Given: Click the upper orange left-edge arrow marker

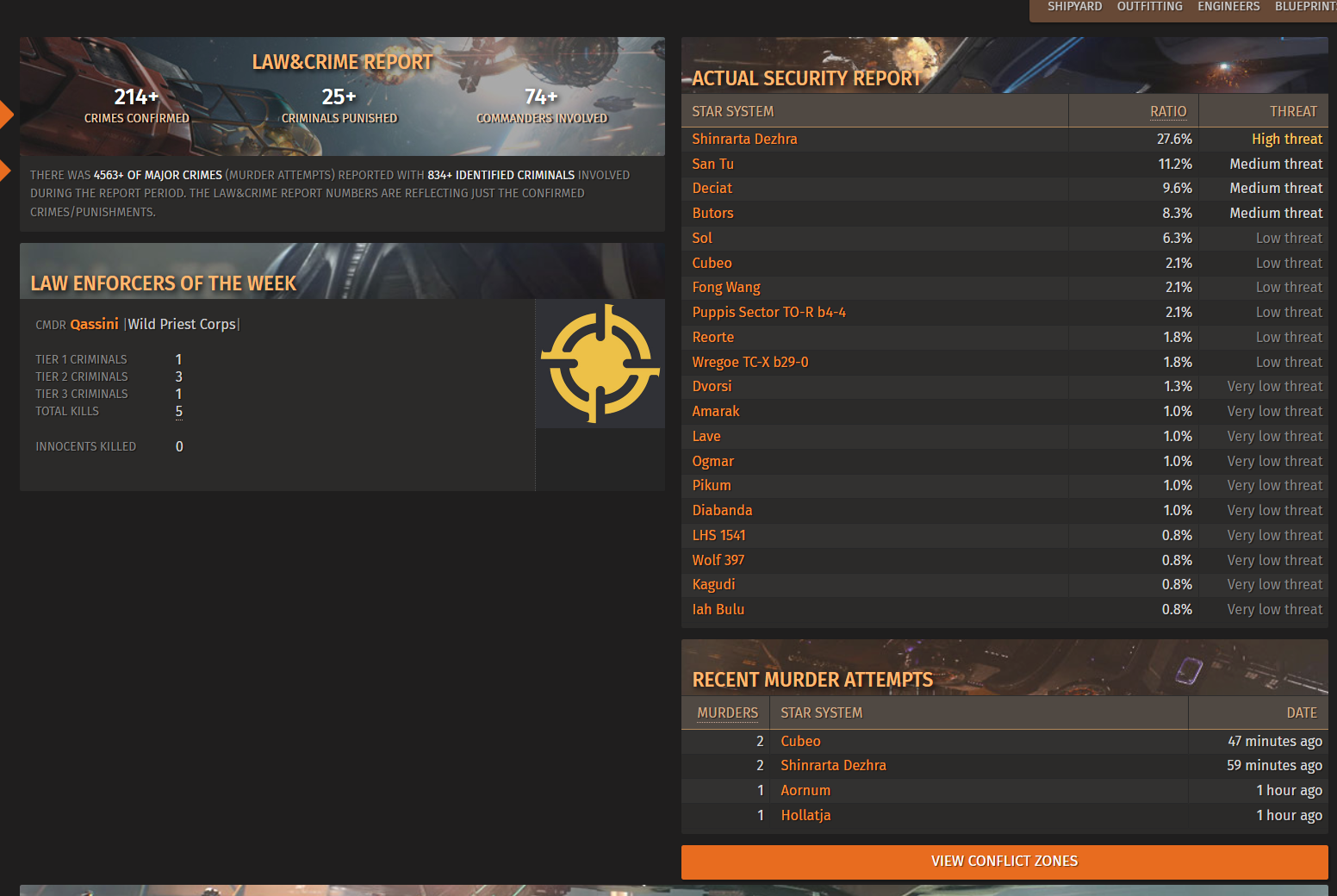Looking at the screenshot, I should (6, 115).
